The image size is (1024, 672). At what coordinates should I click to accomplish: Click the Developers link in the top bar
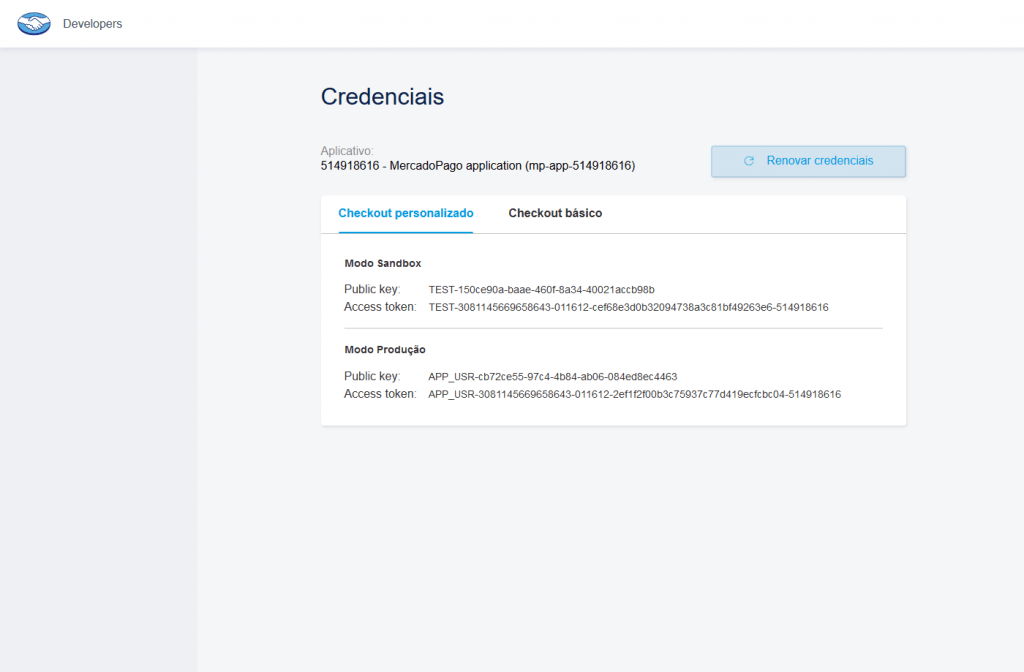[92, 23]
